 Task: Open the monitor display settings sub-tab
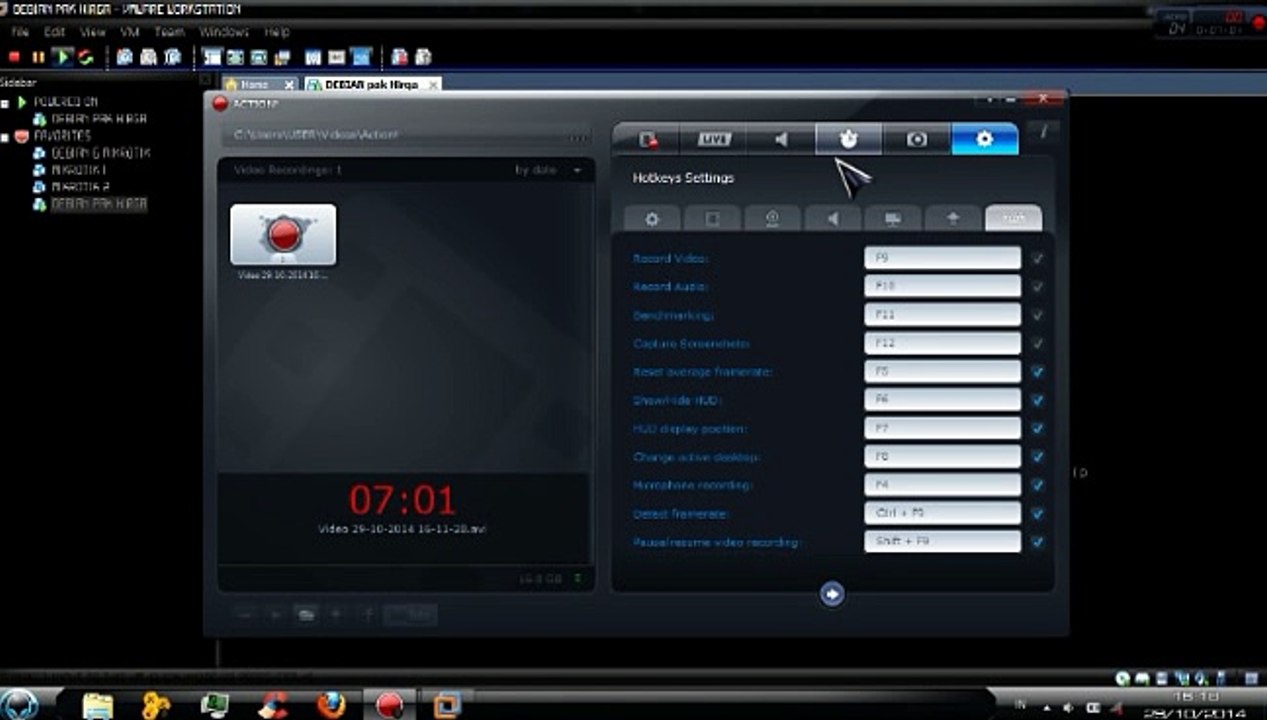pyautogui.click(x=892, y=218)
